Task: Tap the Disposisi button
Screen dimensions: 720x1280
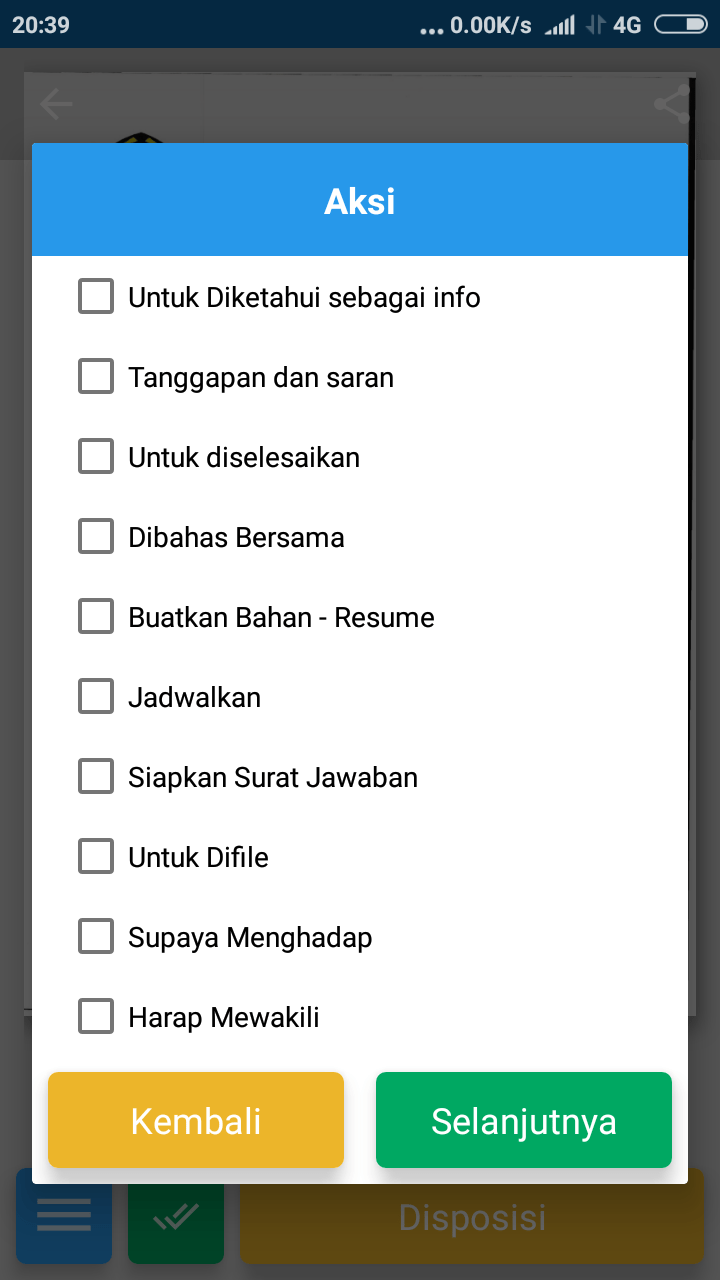Action: pyautogui.click(x=472, y=1216)
